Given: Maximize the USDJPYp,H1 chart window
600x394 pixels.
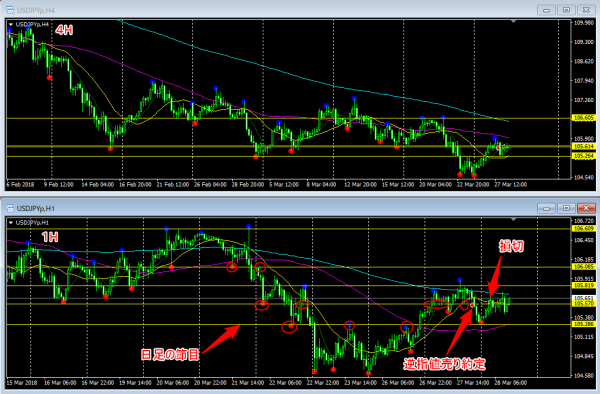Looking at the screenshot, I should [x=566, y=208].
